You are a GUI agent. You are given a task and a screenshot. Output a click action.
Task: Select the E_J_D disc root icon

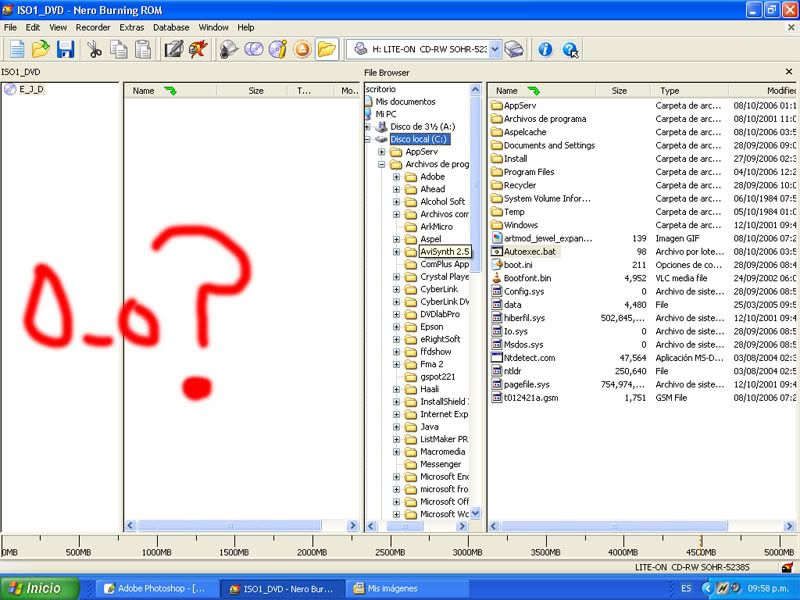pyautogui.click(x=10, y=90)
